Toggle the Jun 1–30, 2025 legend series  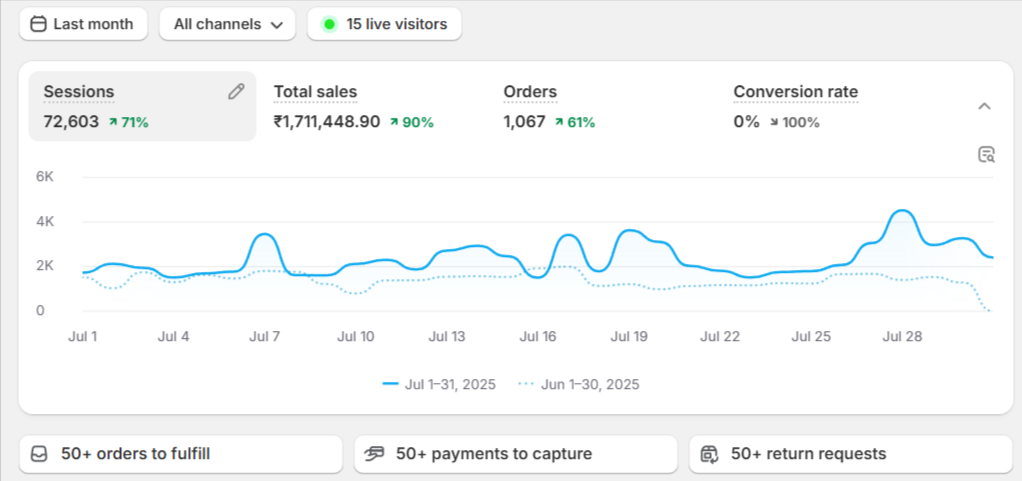click(x=580, y=384)
